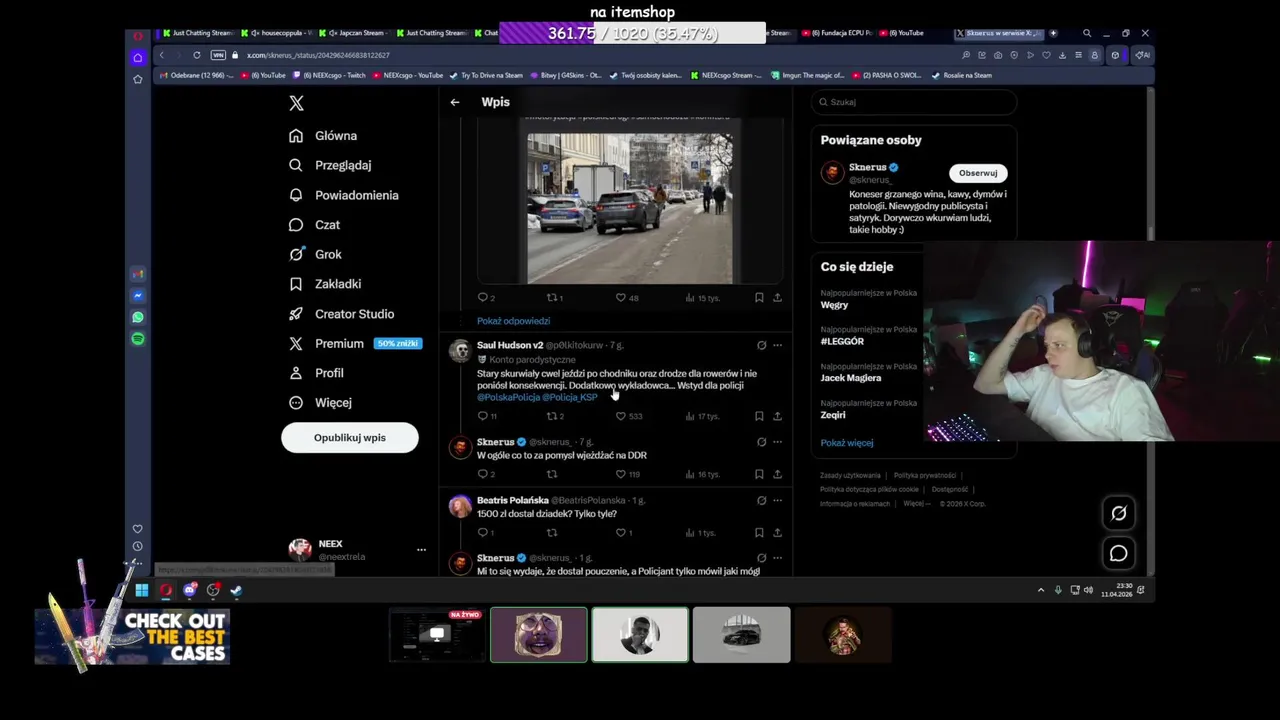Click Pokaż więcej under trends
This screenshot has width=1280, height=720.
click(847, 443)
